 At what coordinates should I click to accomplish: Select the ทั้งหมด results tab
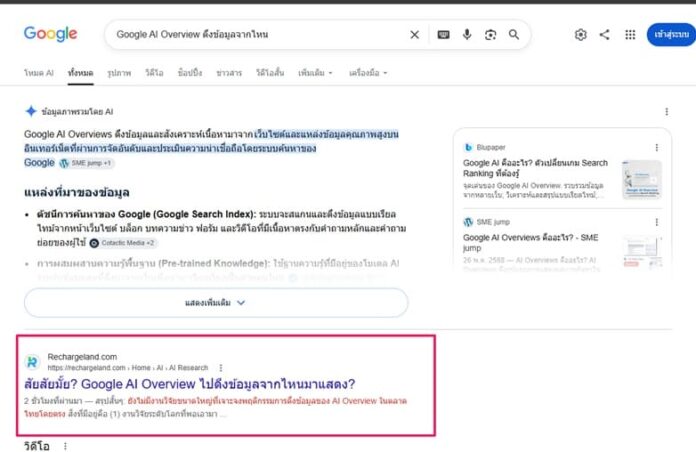pos(80,73)
